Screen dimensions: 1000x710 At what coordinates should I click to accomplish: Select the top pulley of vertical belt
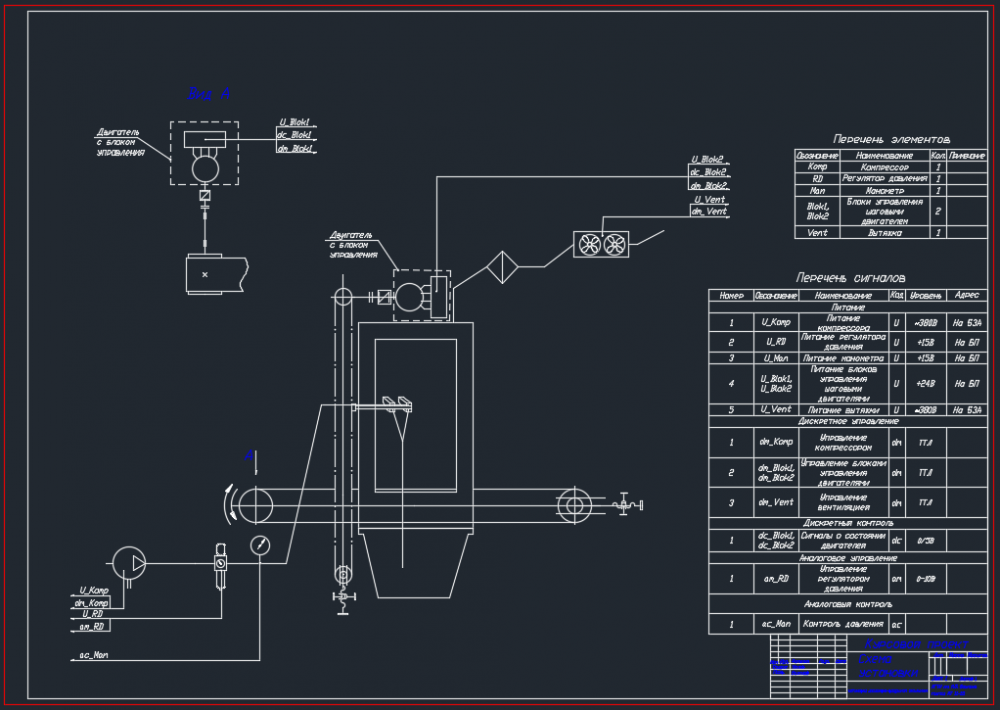click(343, 297)
